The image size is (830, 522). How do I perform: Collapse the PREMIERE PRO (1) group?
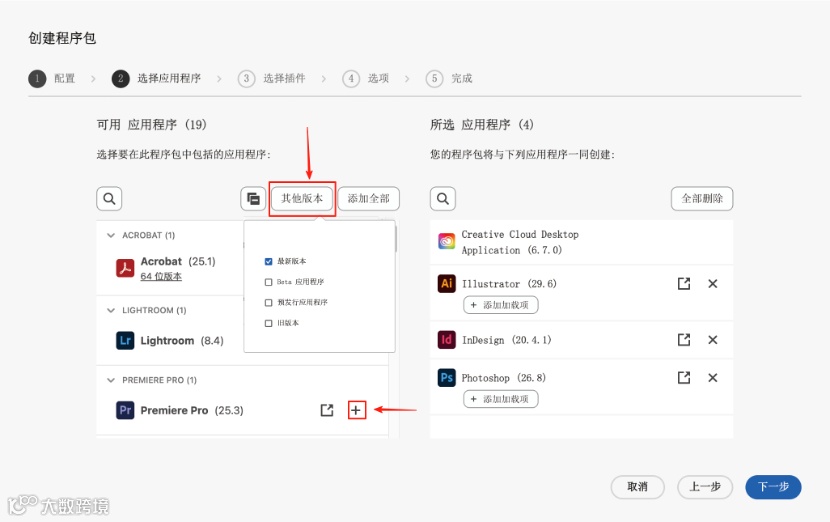pyautogui.click(x=111, y=380)
